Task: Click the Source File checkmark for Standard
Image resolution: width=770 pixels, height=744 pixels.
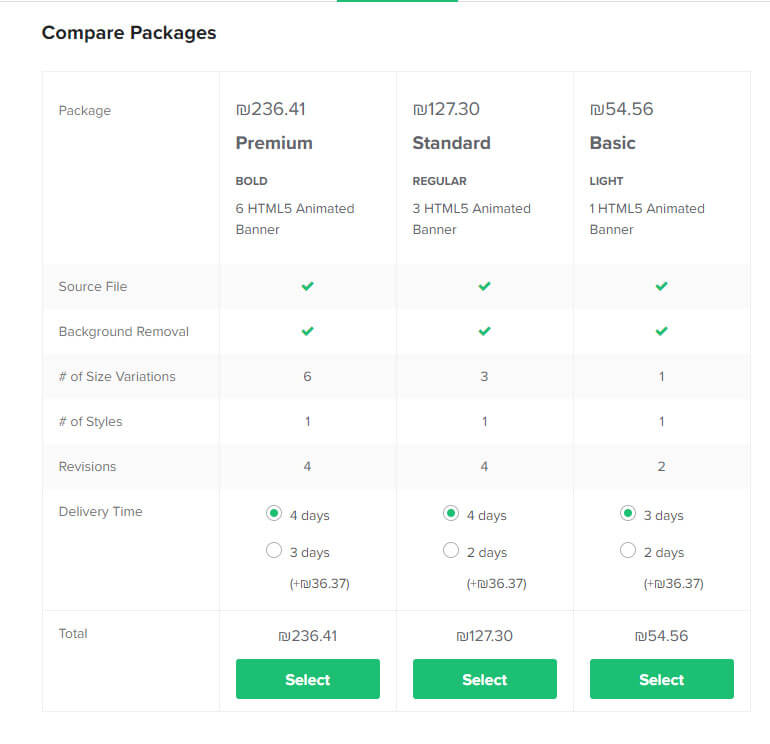Action: pyautogui.click(x=485, y=287)
